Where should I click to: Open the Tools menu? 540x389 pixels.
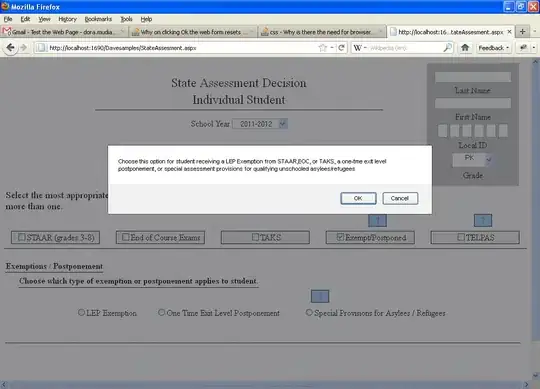(126, 19)
